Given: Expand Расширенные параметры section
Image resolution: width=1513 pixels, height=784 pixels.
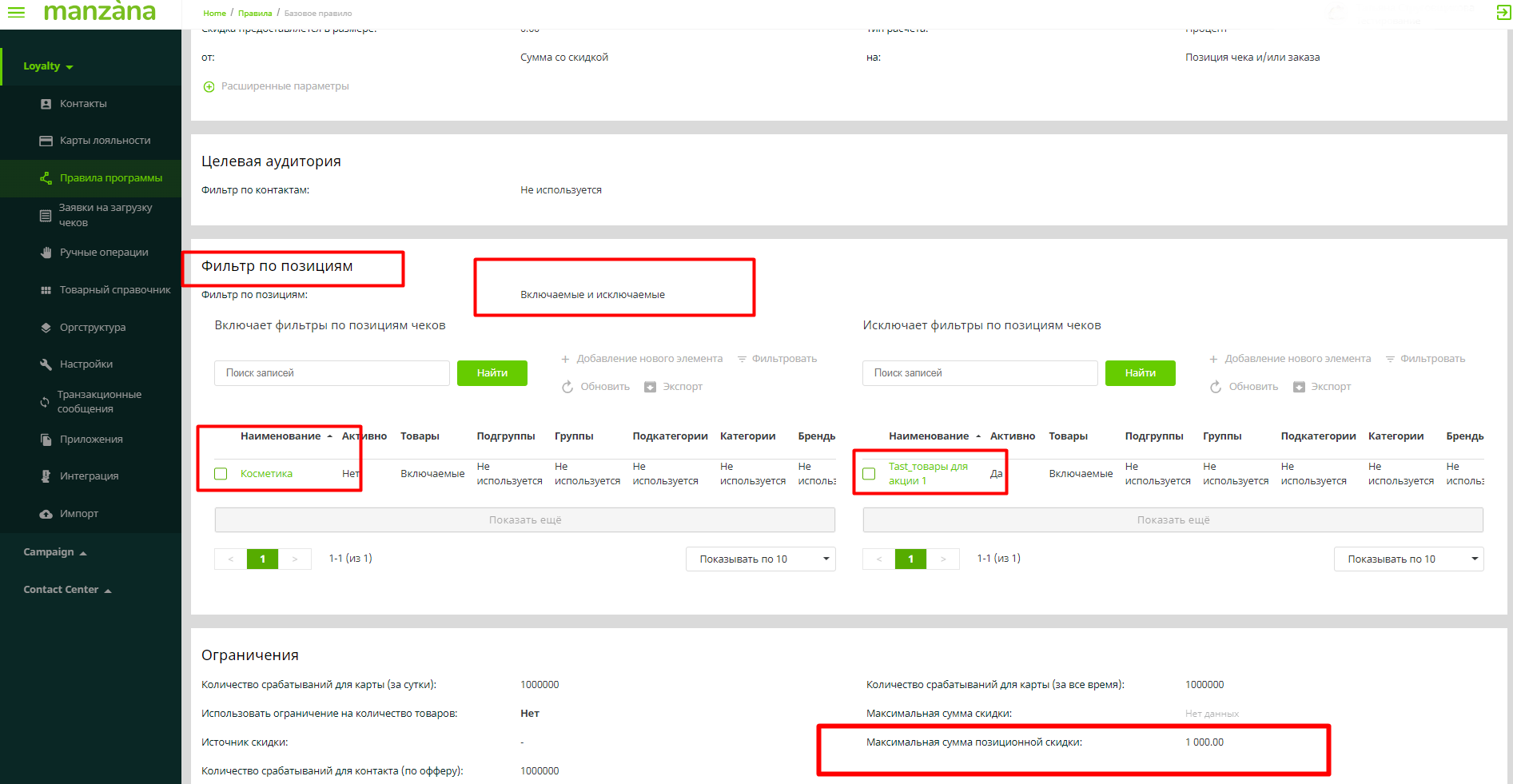Looking at the screenshot, I should (x=209, y=86).
